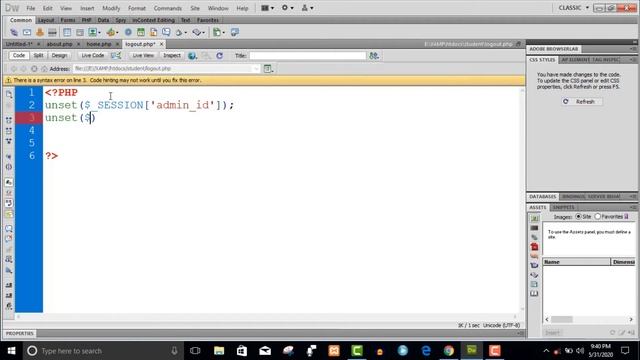This screenshot has width=640, height=360.
Task: Click the Preview in Browser globe icon
Action: point(192,56)
